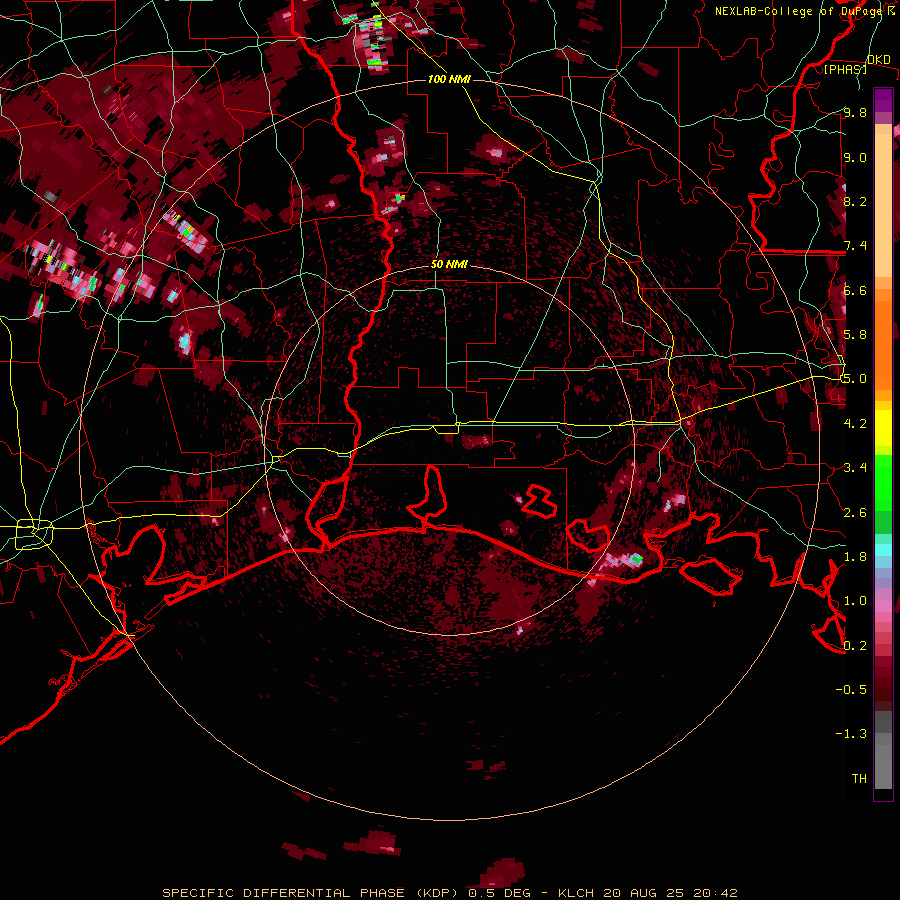Click the [PHAS] units label
This screenshot has width=900, height=900.
coord(845,69)
